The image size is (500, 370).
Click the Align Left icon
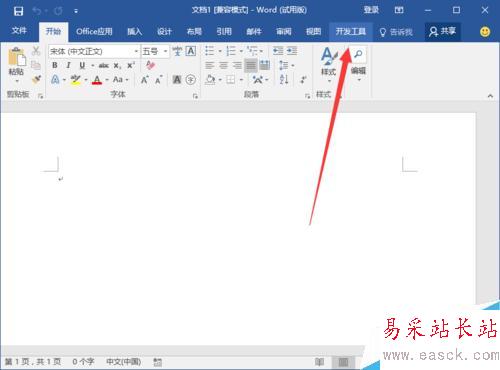pyautogui.click(x=210, y=65)
